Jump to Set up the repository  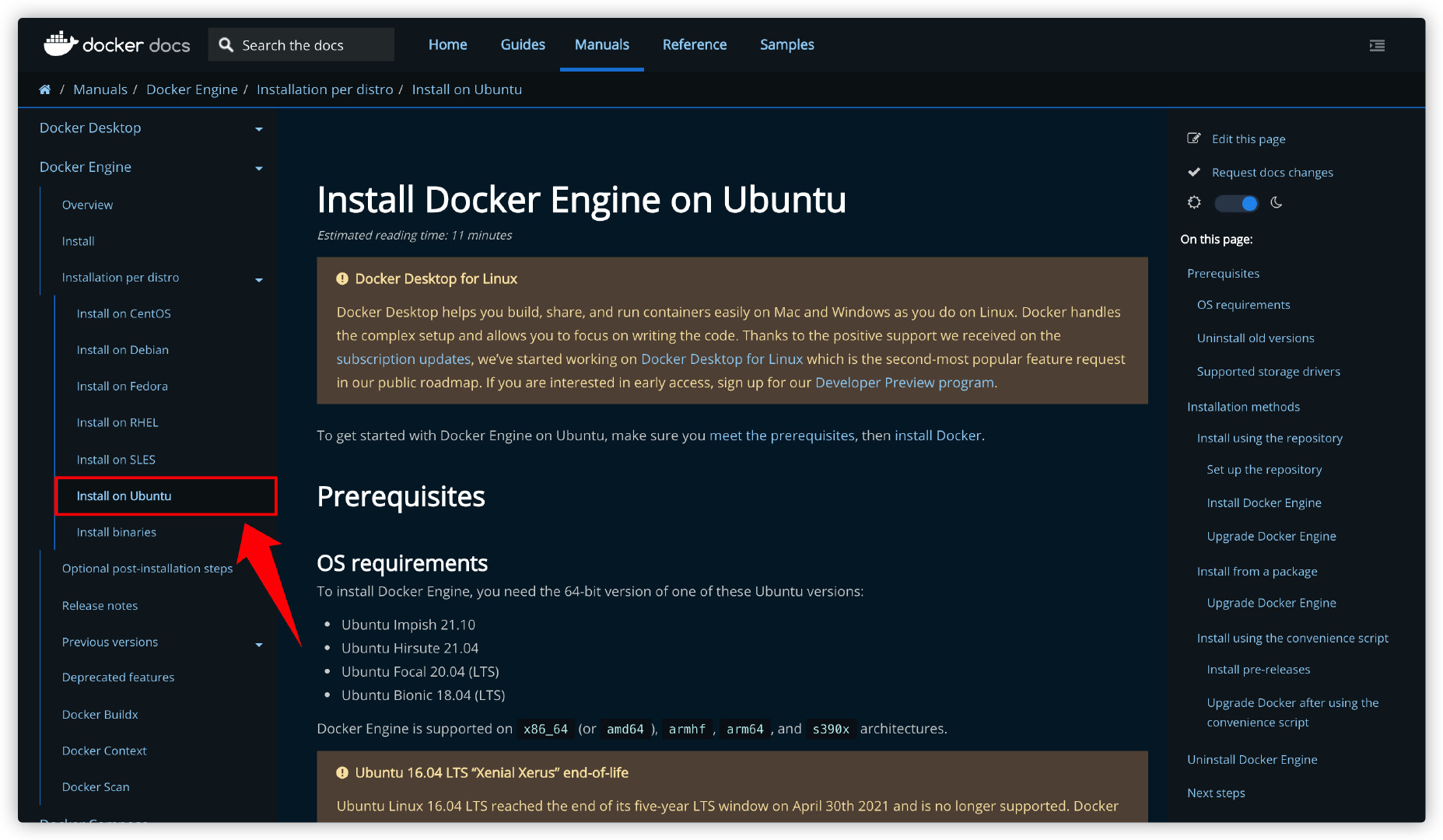tap(1264, 470)
